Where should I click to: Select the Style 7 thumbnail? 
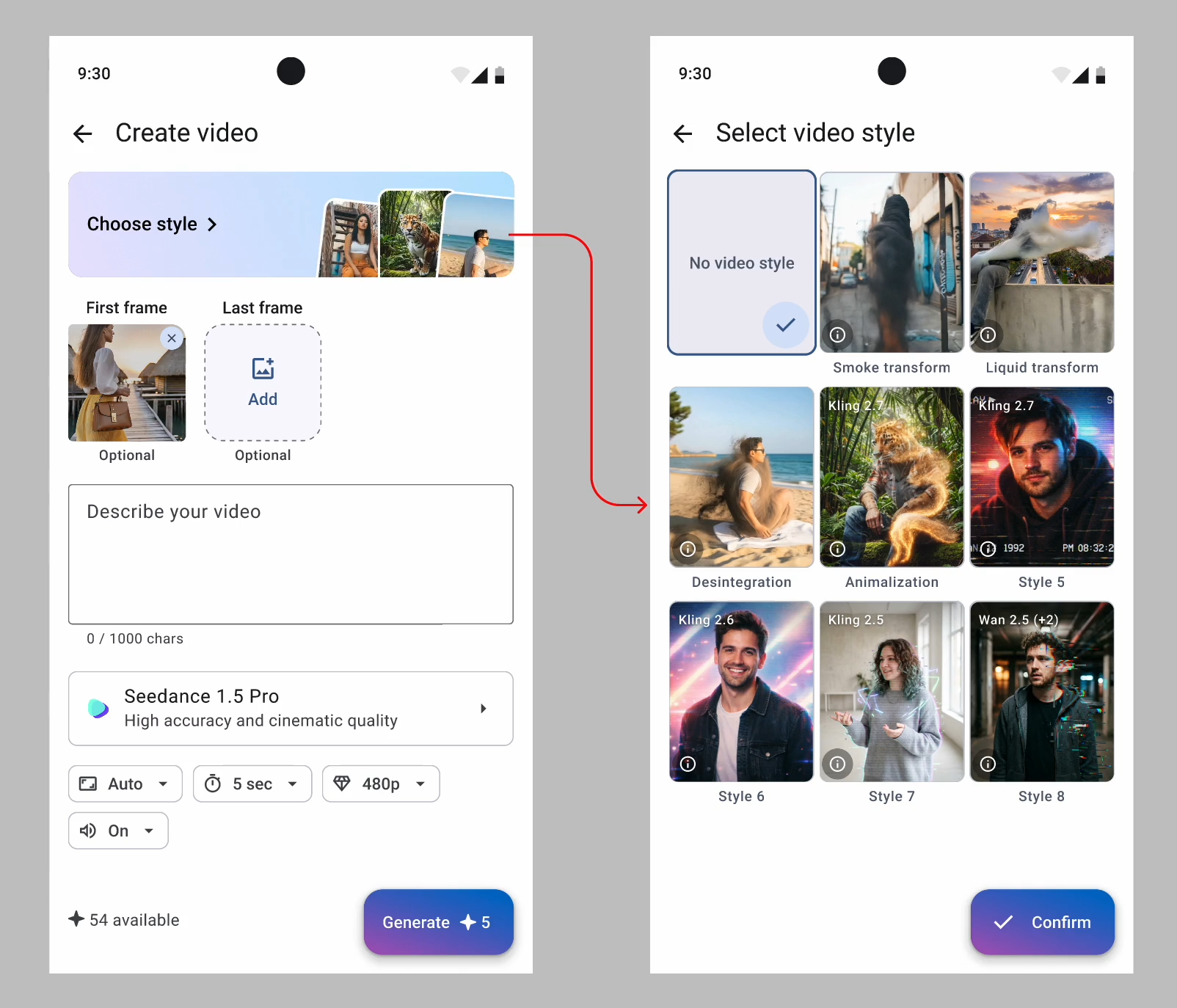[x=892, y=692]
